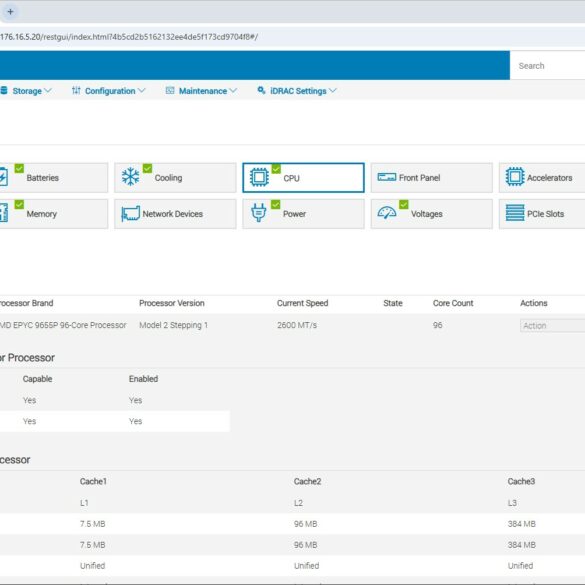Select the Power tile
The width and height of the screenshot is (585, 585).
tap(303, 214)
